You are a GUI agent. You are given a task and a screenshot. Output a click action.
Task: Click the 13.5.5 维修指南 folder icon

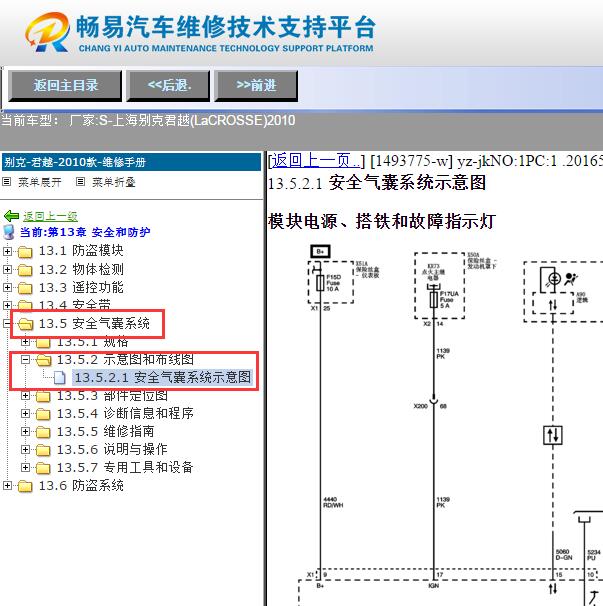[x=43, y=432]
